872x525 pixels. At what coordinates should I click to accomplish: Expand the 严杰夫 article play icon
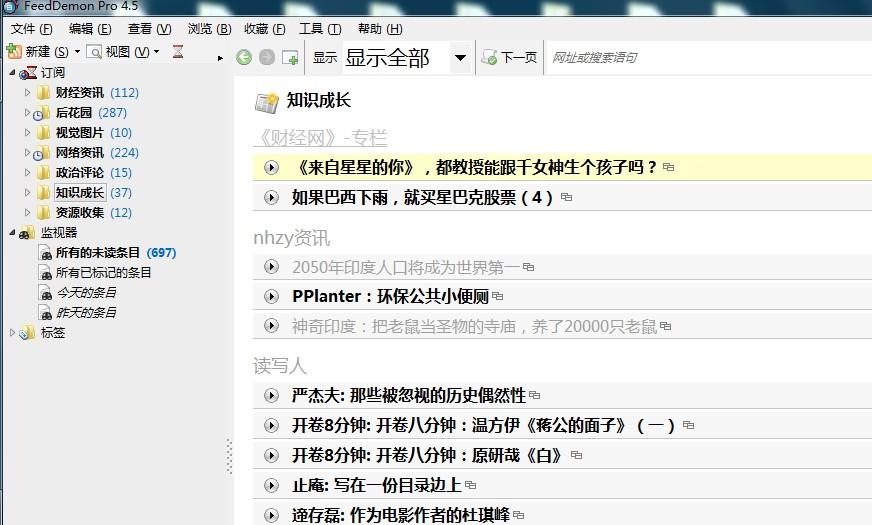point(271,395)
